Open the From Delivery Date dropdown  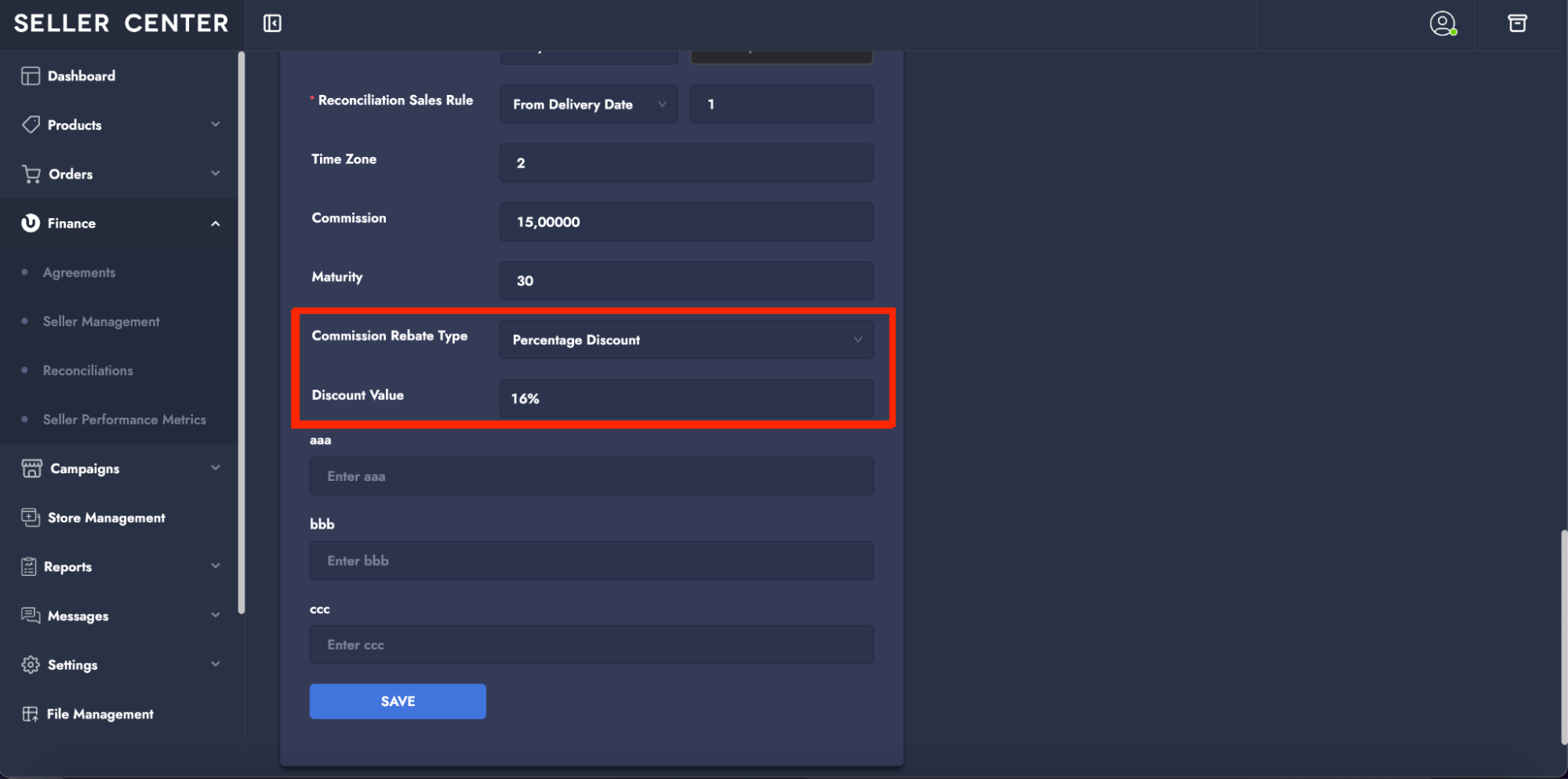click(x=588, y=104)
